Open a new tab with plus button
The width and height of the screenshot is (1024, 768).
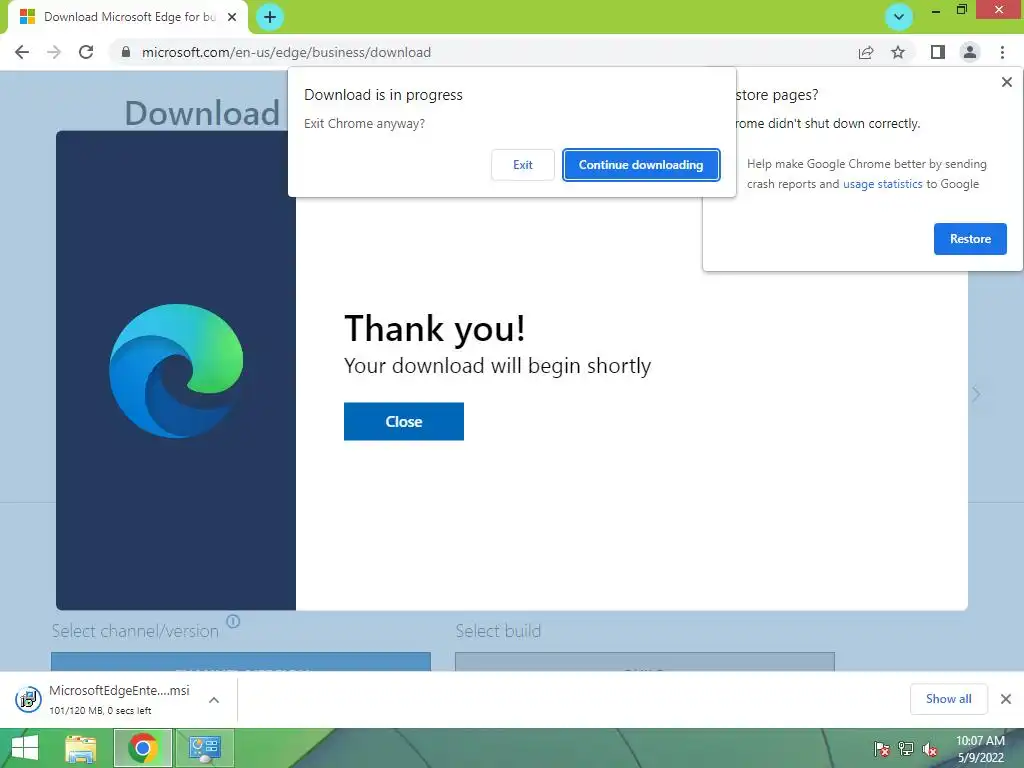(x=270, y=17)
